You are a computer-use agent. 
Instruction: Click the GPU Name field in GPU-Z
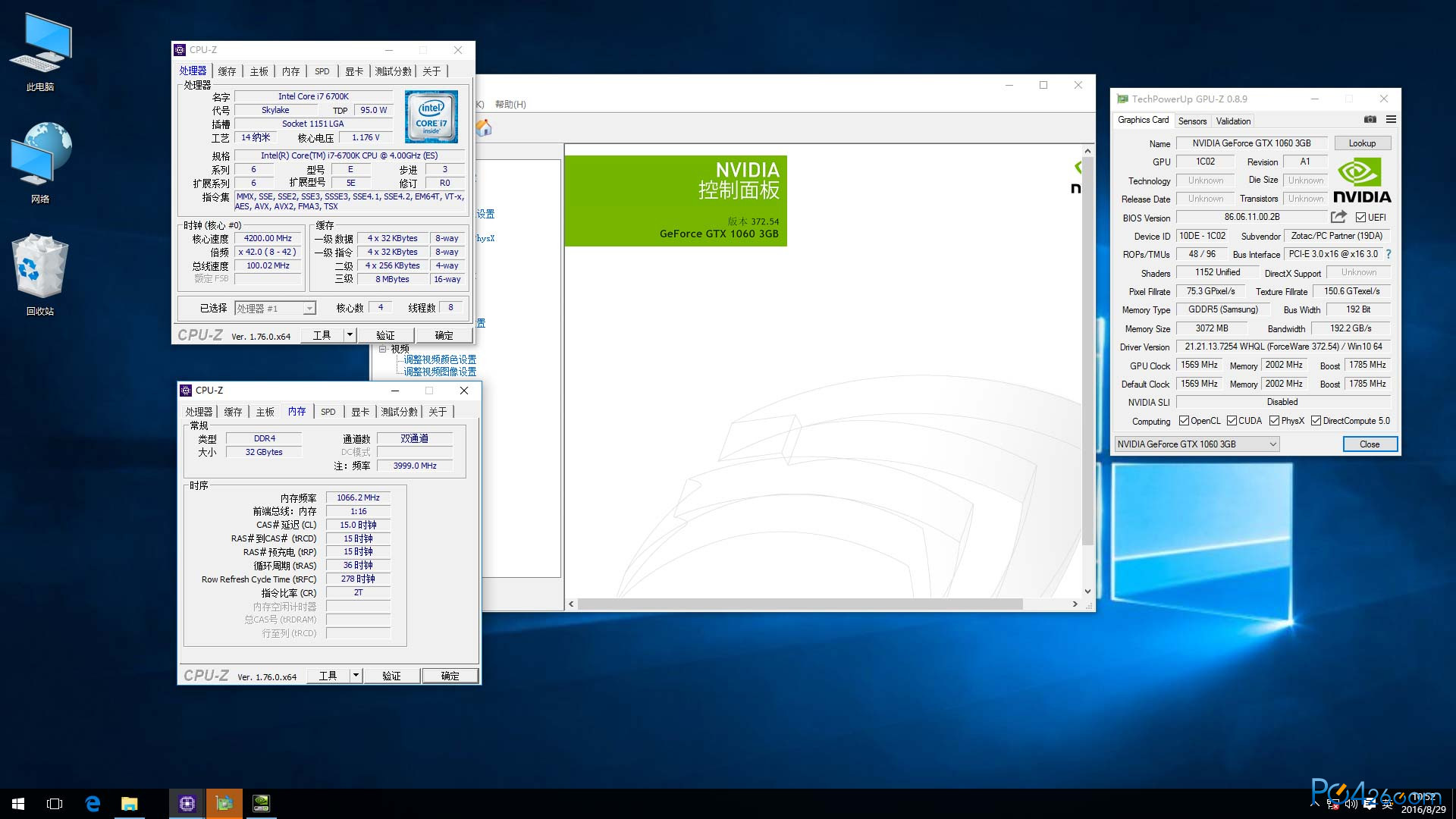pos(1251,143)
